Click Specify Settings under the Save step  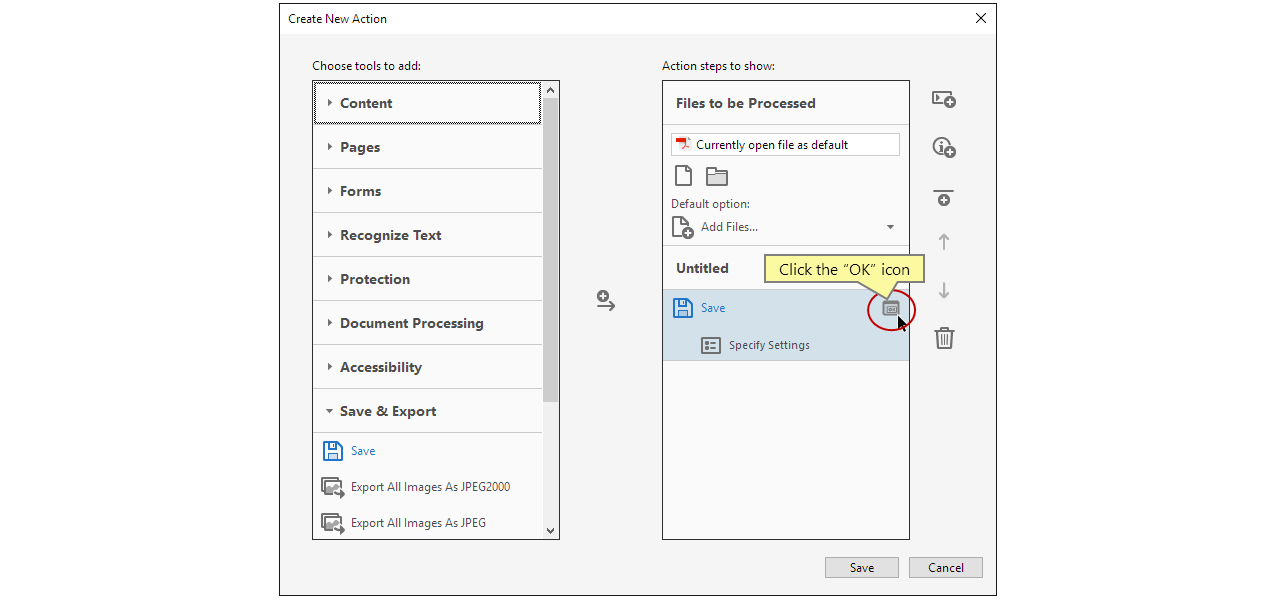768,345
